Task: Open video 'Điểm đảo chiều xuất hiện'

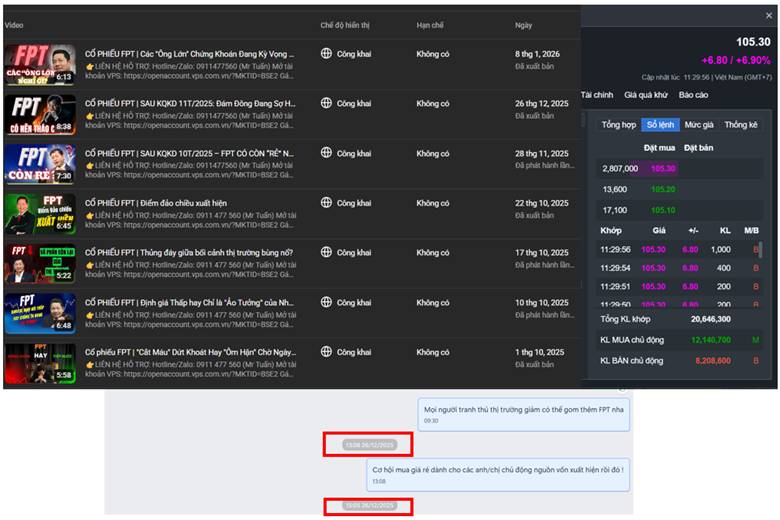Action: (156, 203)
